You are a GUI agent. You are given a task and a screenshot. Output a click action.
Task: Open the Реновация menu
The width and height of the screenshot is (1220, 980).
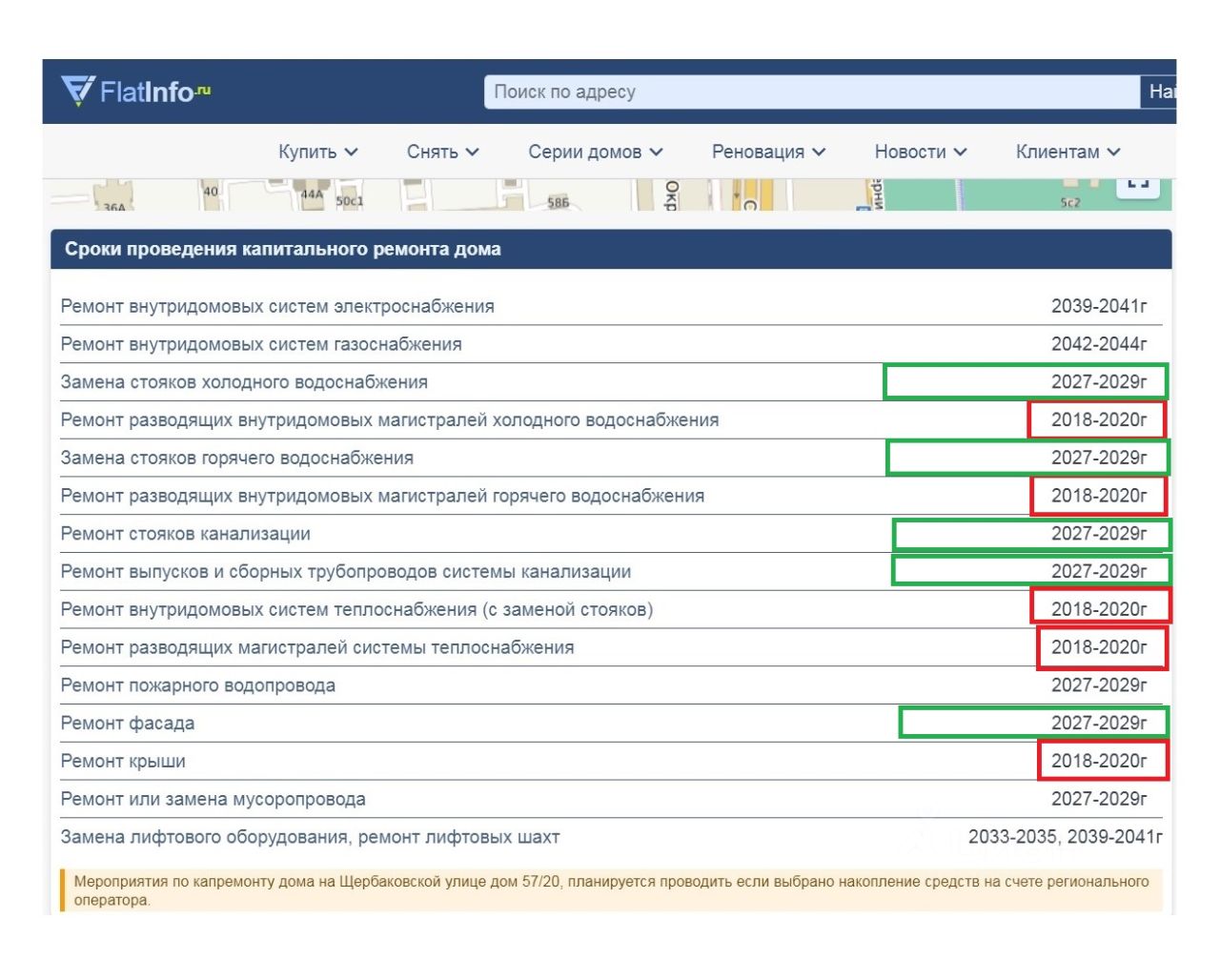(769, 153)
